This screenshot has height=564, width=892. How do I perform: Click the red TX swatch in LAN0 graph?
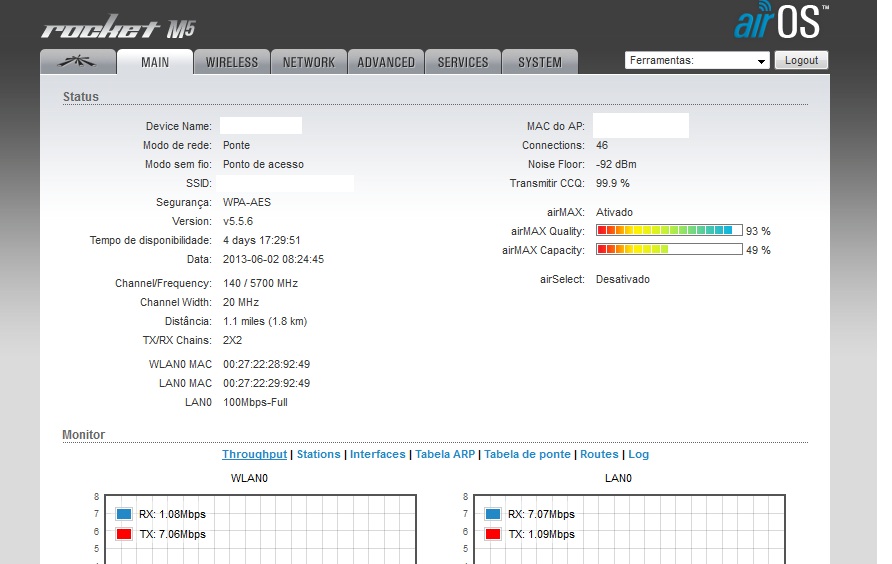pos(493,534)
